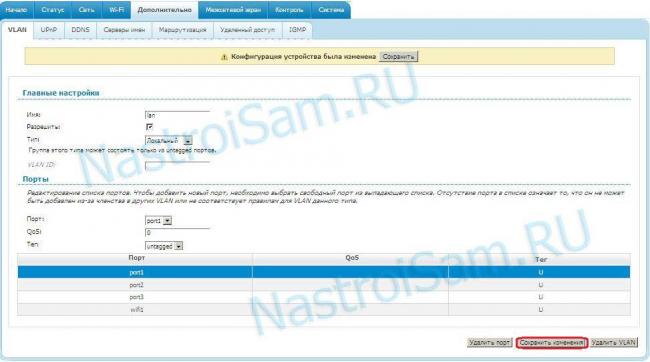Click the Удалить порт button

click(x=490, y=343)
